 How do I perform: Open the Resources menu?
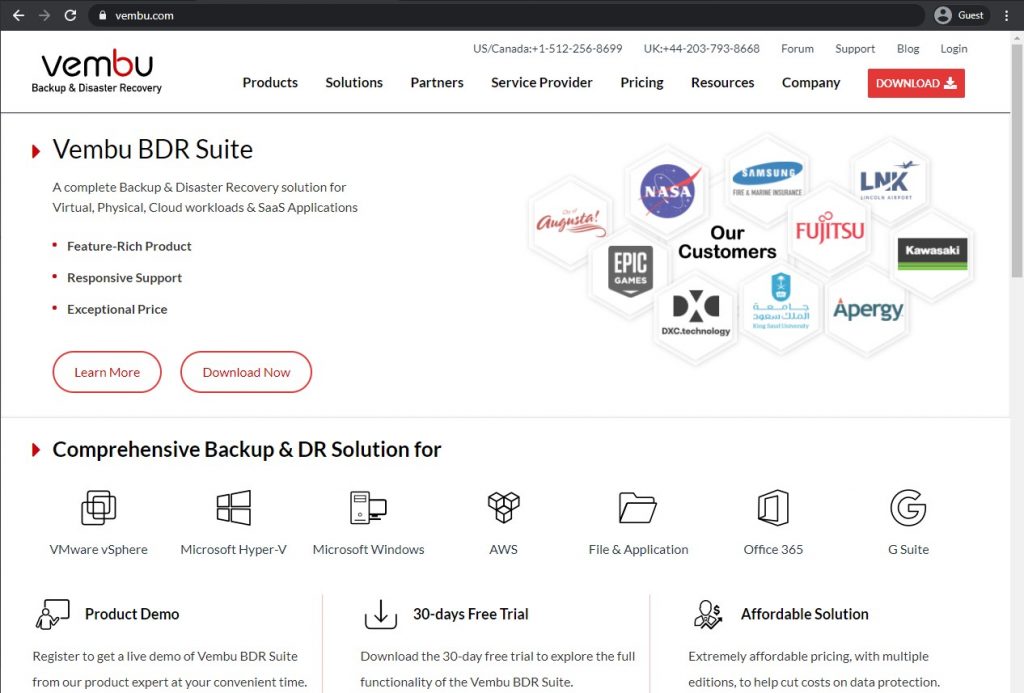tap(722, 82)
